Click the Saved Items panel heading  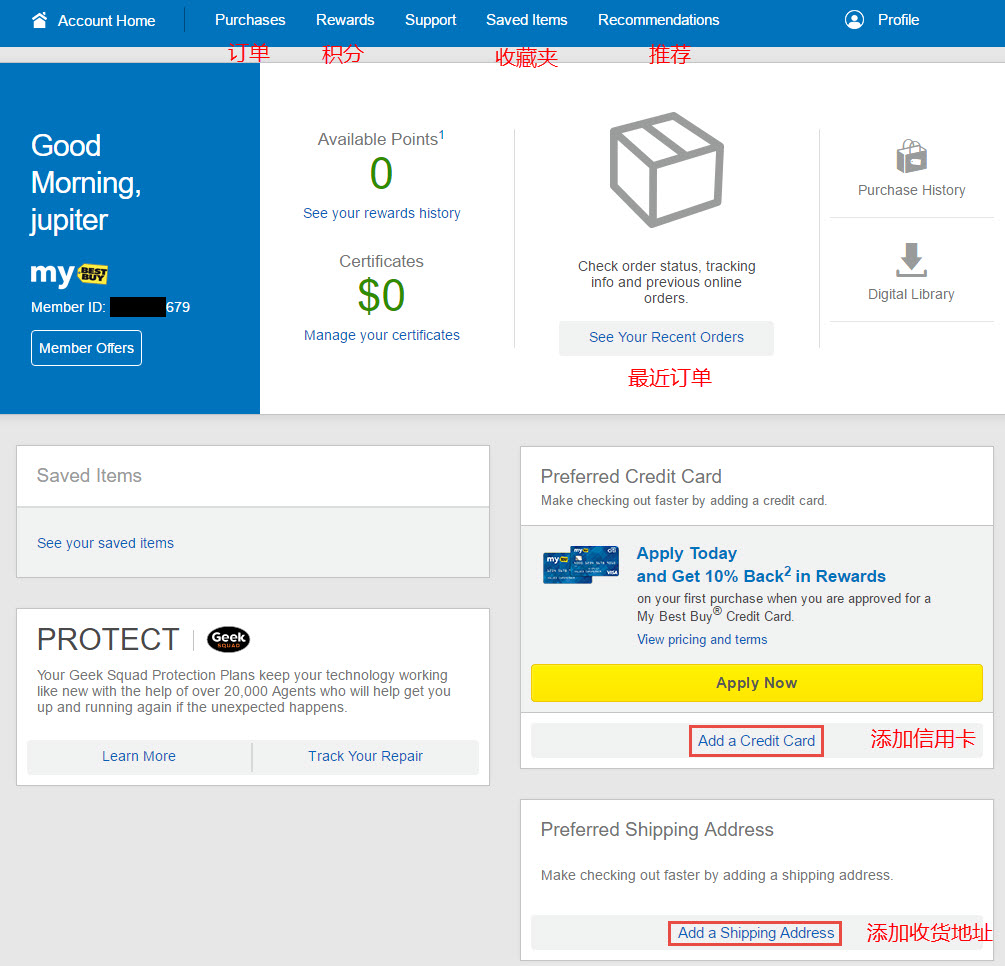(89, 476)
